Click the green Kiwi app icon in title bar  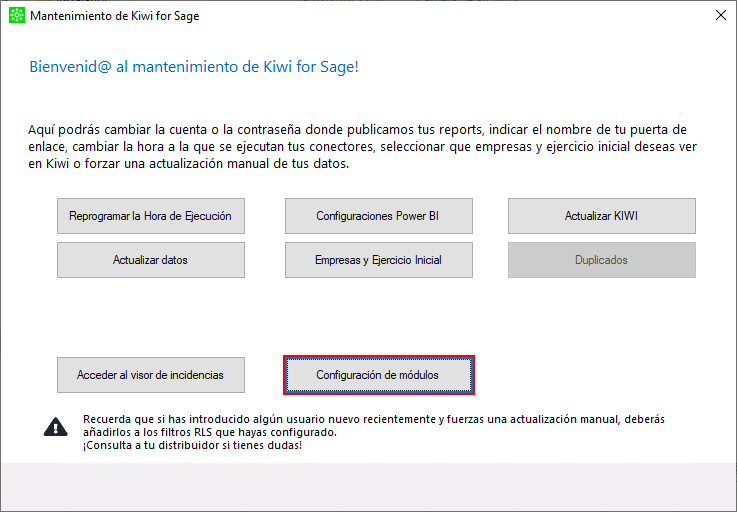pos(17,16)
